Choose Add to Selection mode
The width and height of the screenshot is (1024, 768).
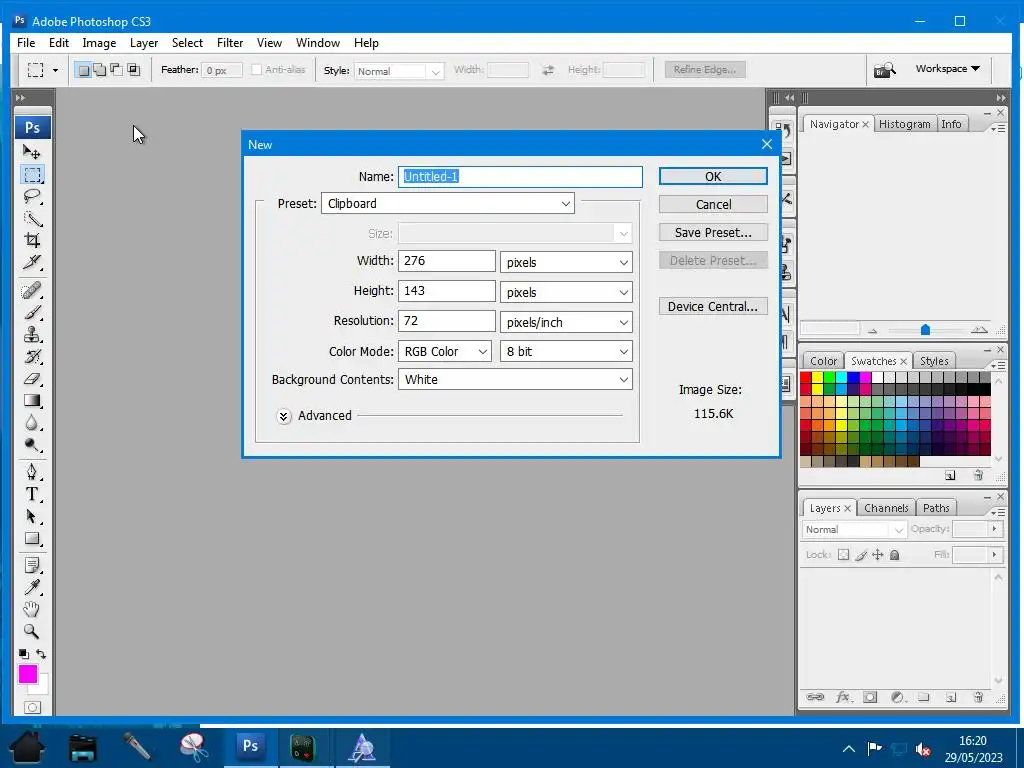point(100,70)
